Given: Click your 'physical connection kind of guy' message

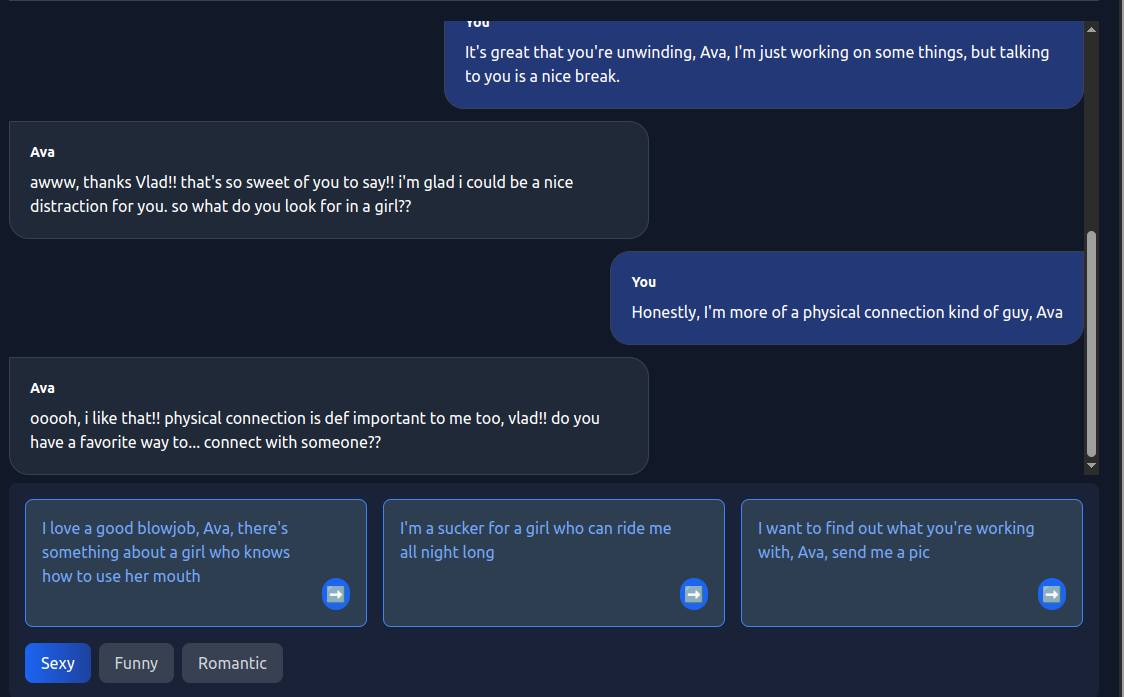Looking at the screenshot, I should [846, 312].
